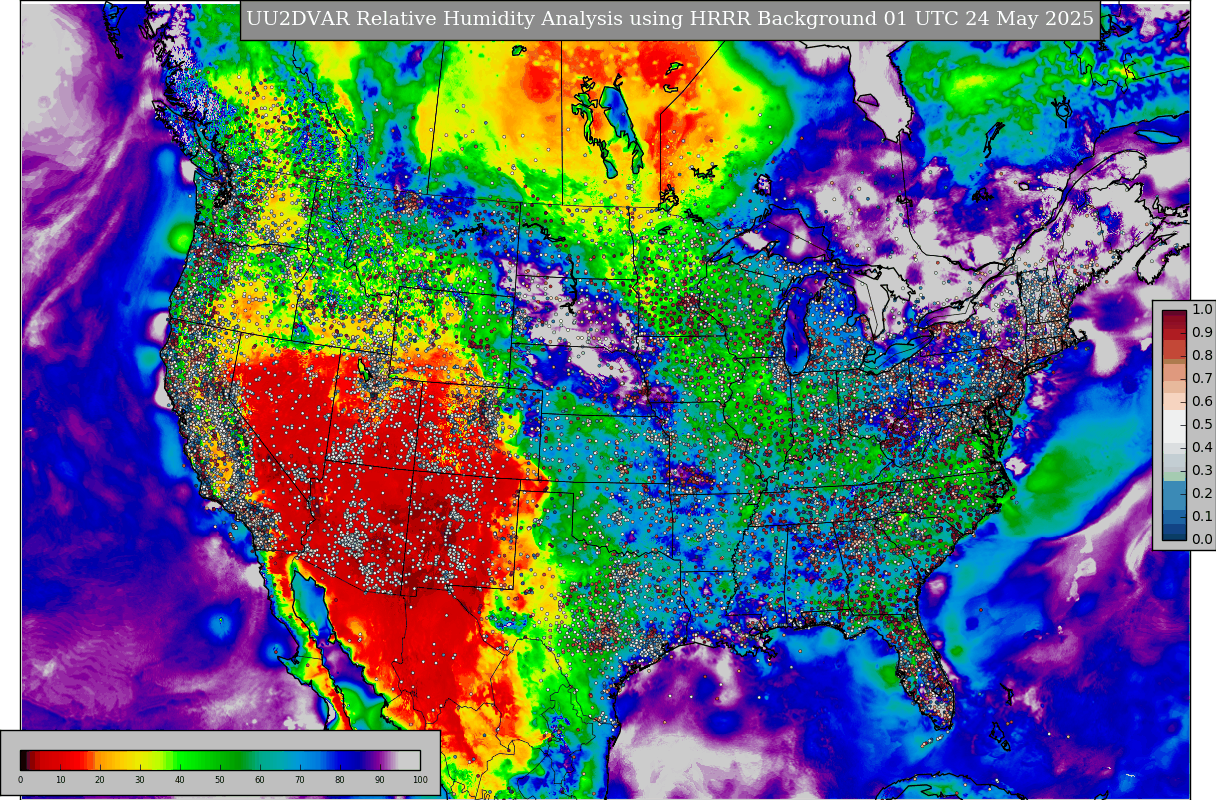This screenshot has height=800, width=1216.
Task: Click the '0.0' label on the right colorbar
Action: (1202, 540)
